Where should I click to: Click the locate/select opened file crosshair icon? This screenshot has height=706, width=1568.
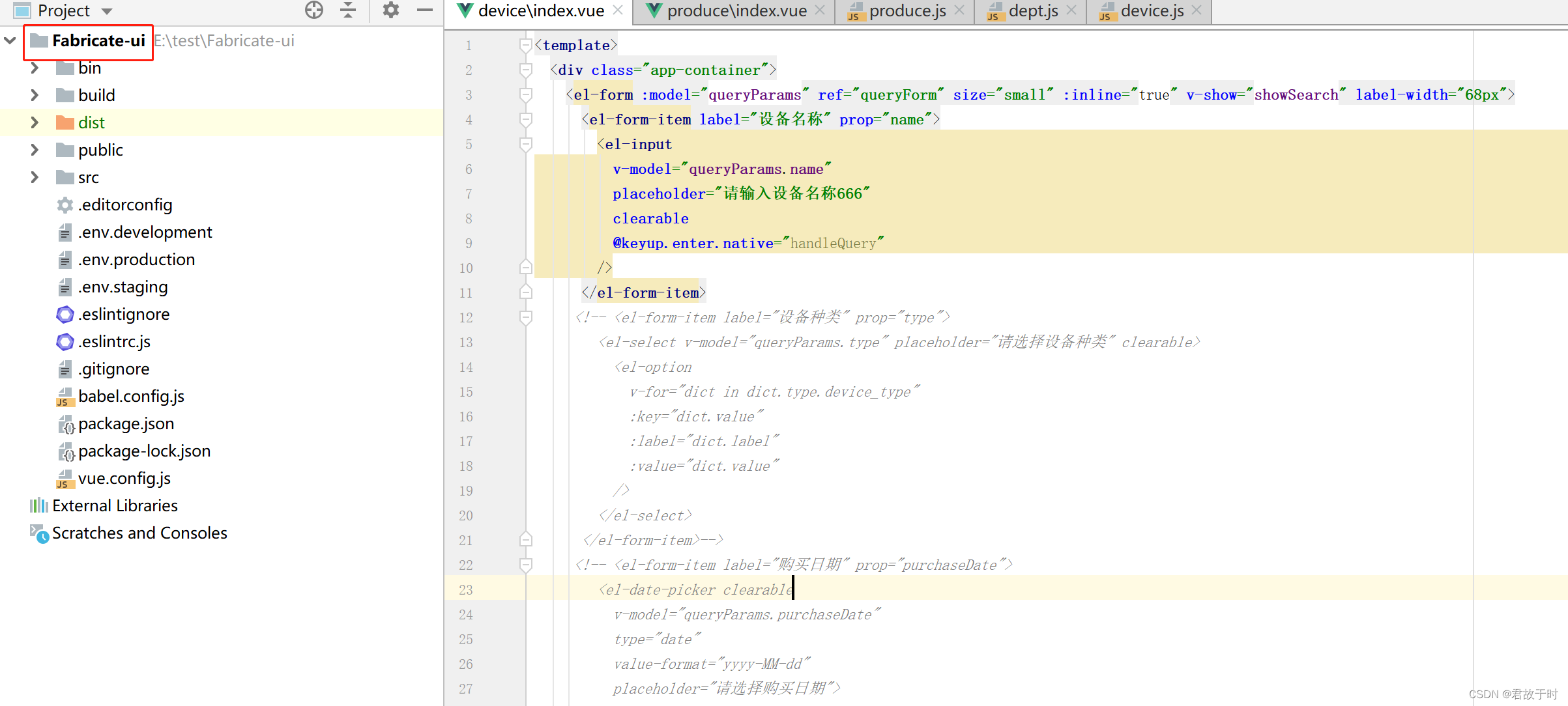(x=313, y=10)
